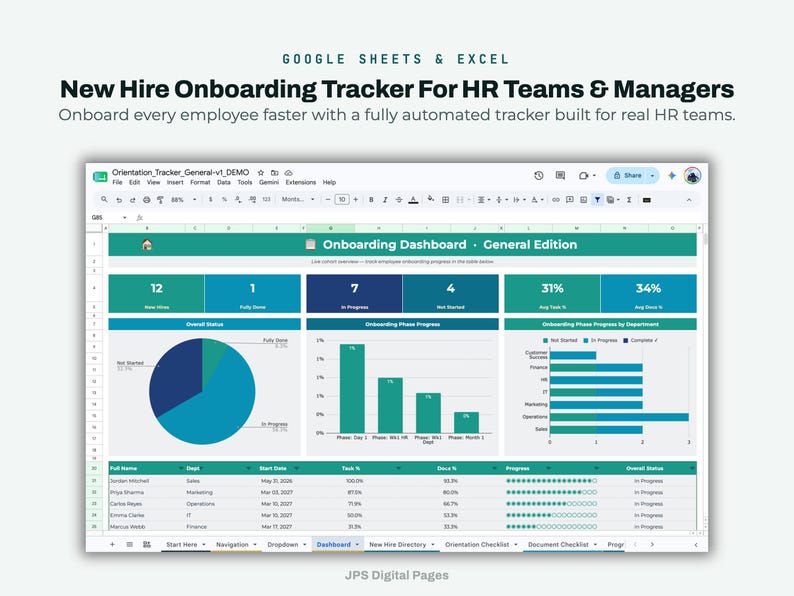Click the house icon in dashboard header
The height and width of the screenshot is (596, 794).
(x=147, y=245)
